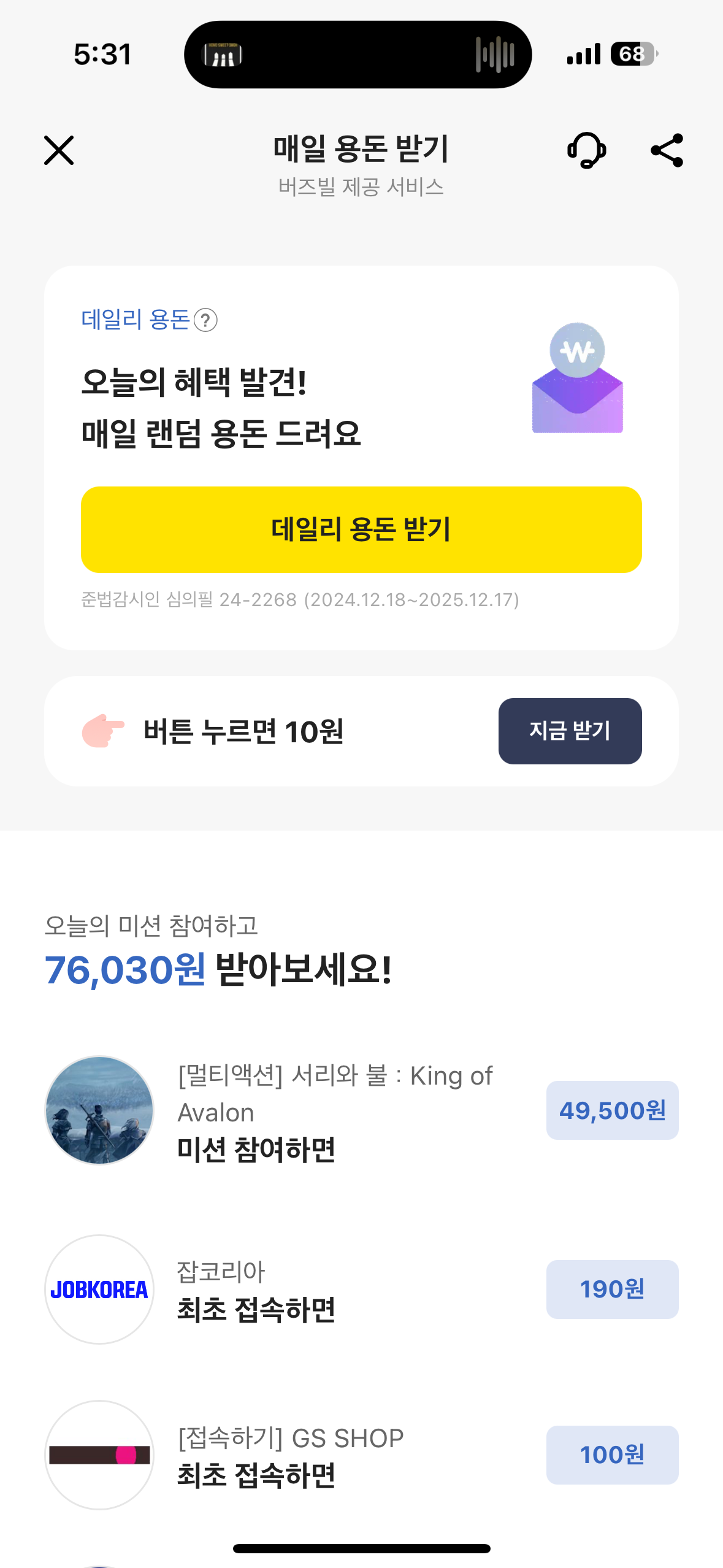The height and width of the screenshot is (1568, 723).
Task: Claim the 100원 GS SHOP reward
Action: pos(612,1455)
